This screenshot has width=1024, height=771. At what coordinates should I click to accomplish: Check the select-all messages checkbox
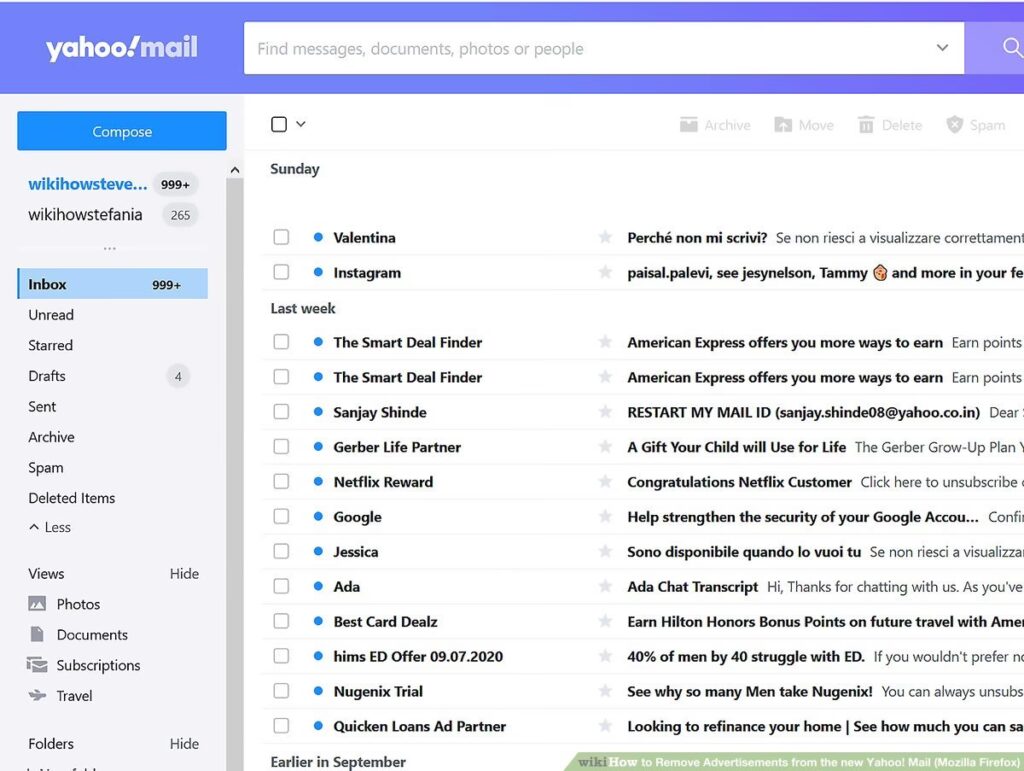tap(279, 124)
